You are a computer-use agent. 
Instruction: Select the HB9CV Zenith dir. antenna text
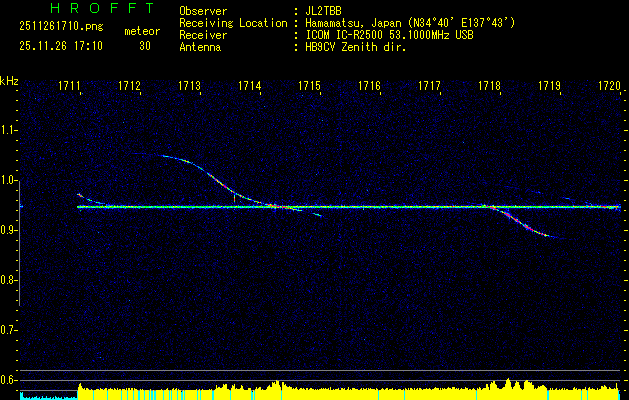[x=356, y=47]
